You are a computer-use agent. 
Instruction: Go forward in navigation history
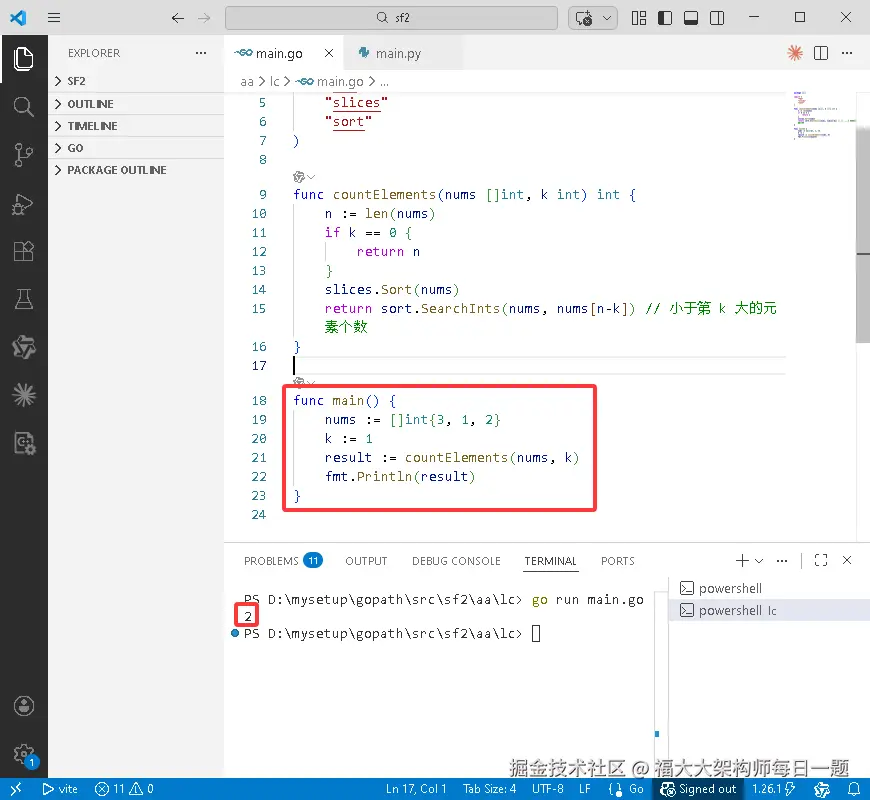click(x=204, y=18)
